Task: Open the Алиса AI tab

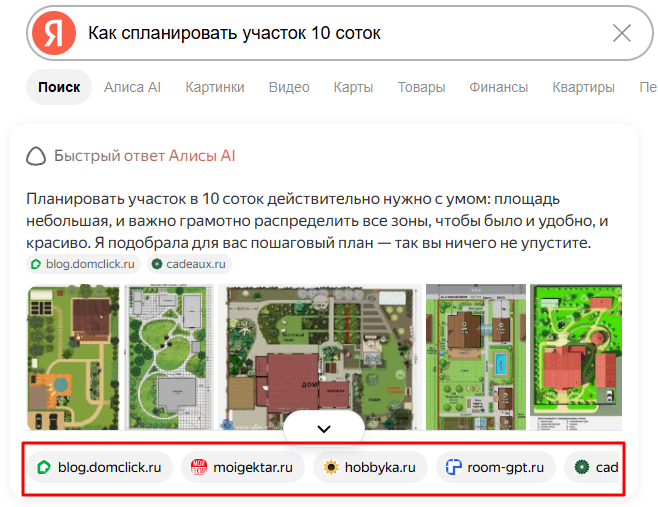Action: tap(132, 87)
